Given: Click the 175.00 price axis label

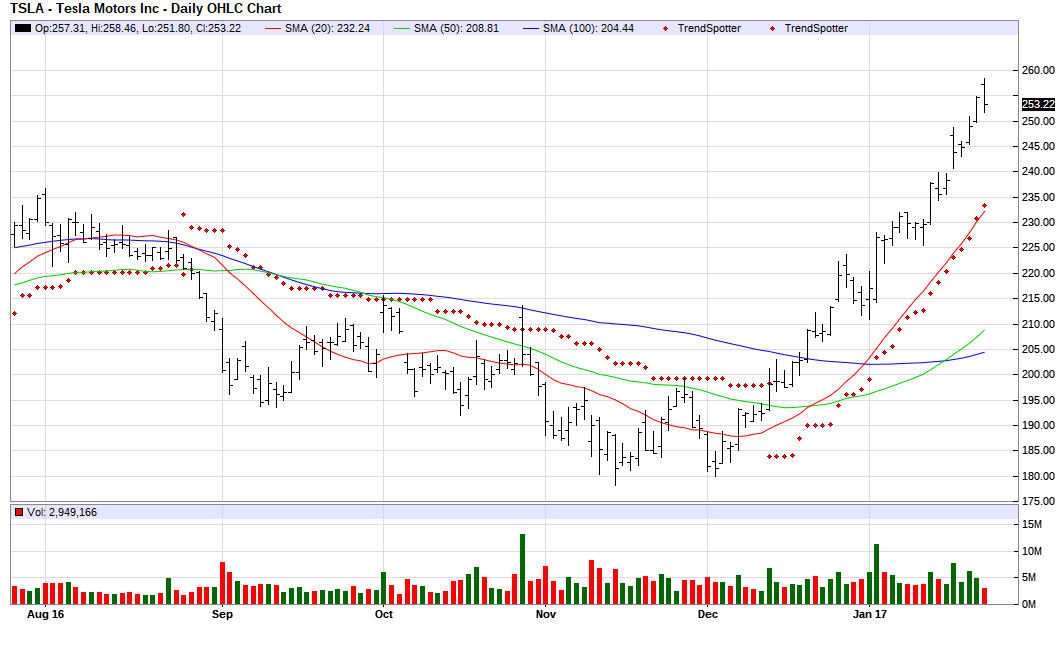Looking at the screenshot, I should 1038,501.
